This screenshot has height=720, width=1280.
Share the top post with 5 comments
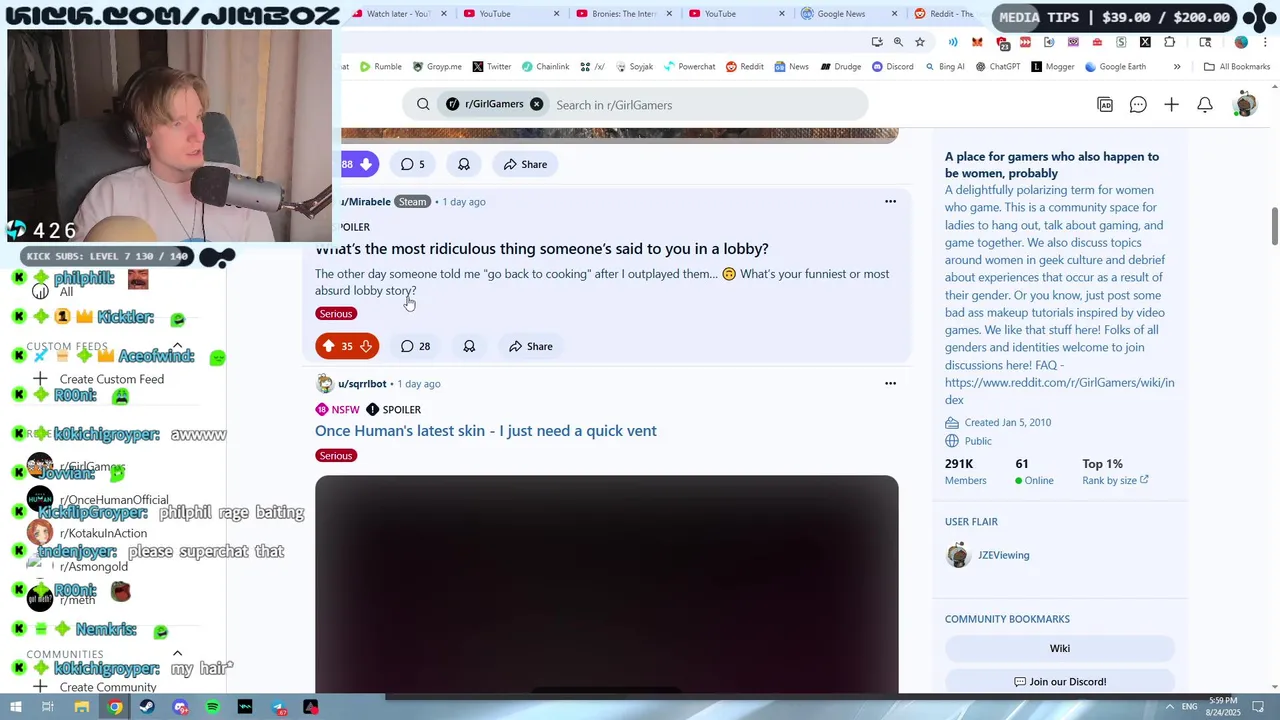coord(525,164)
